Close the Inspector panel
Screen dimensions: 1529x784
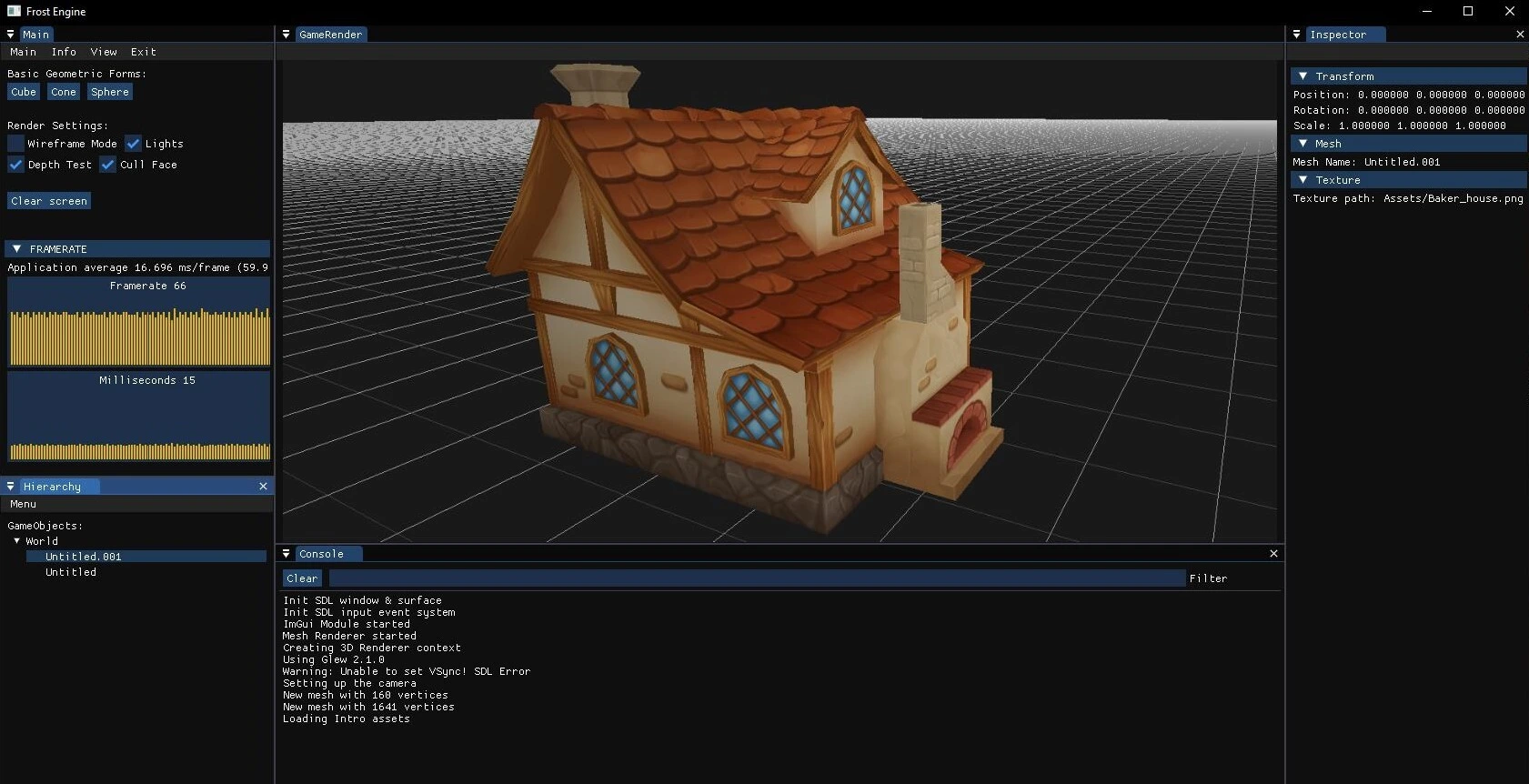click(1520, 35)
